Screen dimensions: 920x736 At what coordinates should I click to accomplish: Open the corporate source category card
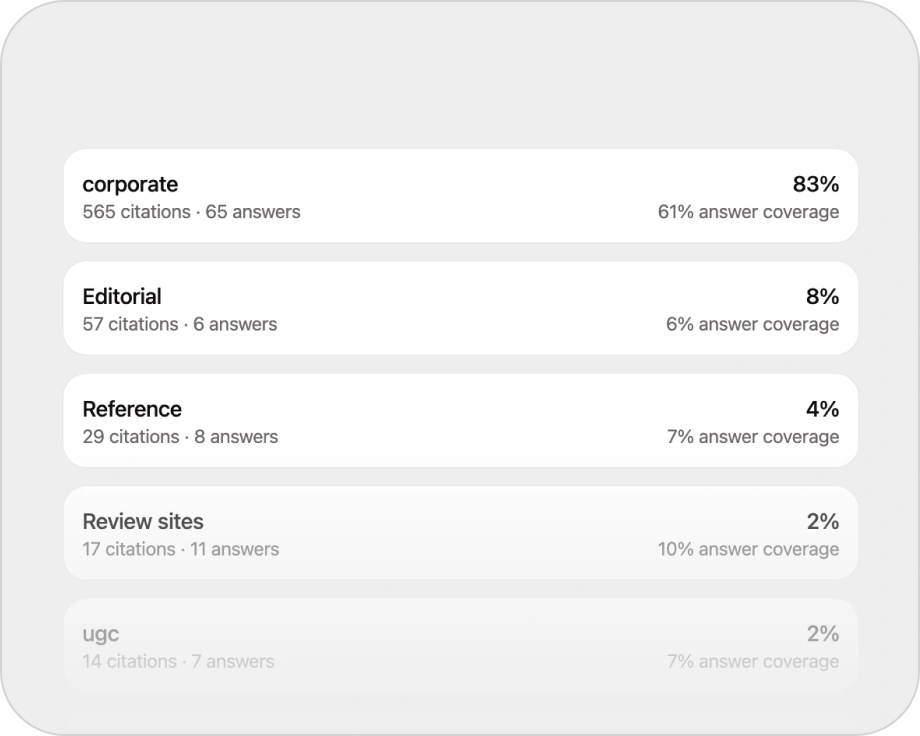460,196
